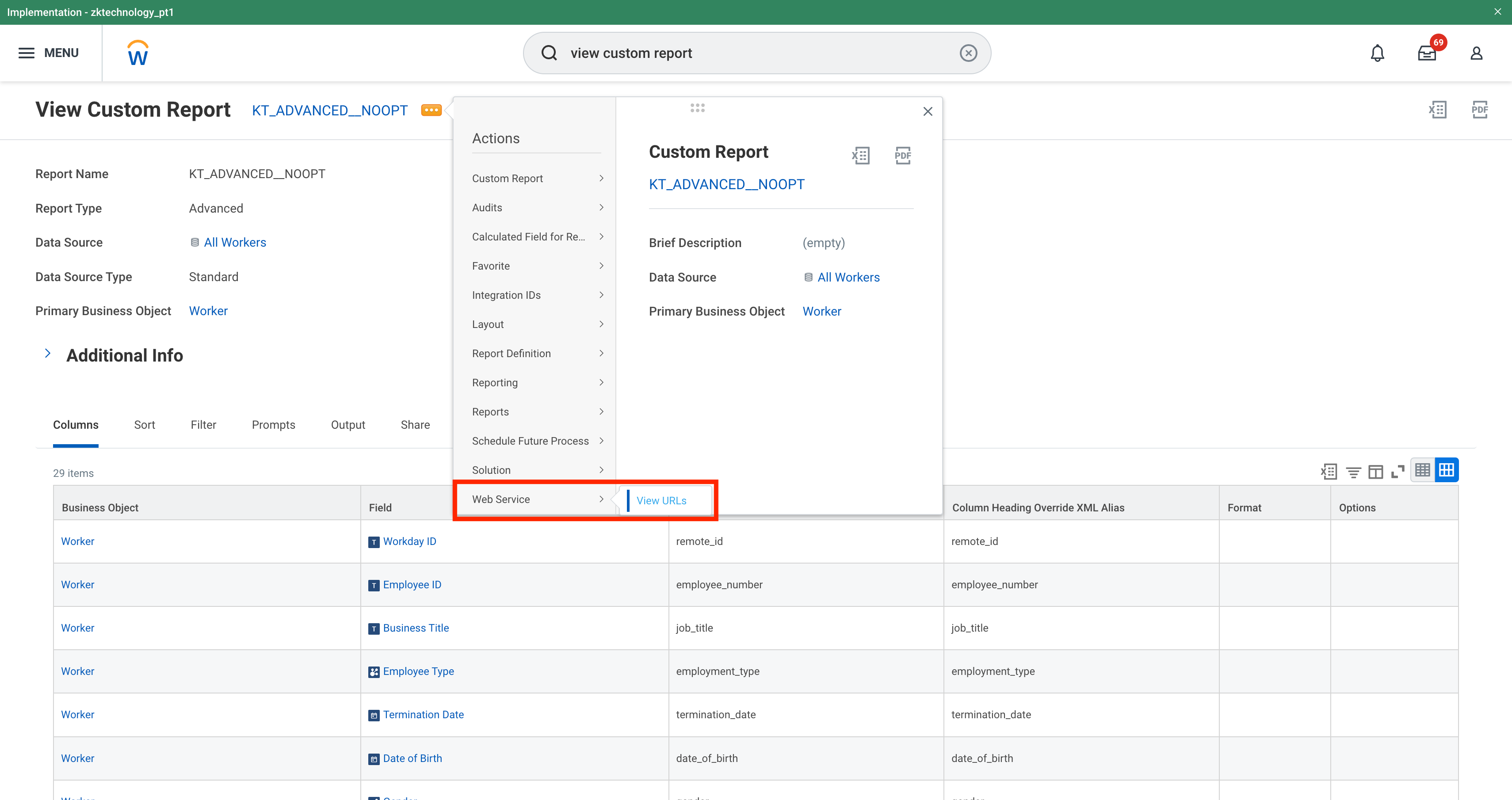Open All Workers data source link
Screen dimensions: 1512x800
(235, 242)
